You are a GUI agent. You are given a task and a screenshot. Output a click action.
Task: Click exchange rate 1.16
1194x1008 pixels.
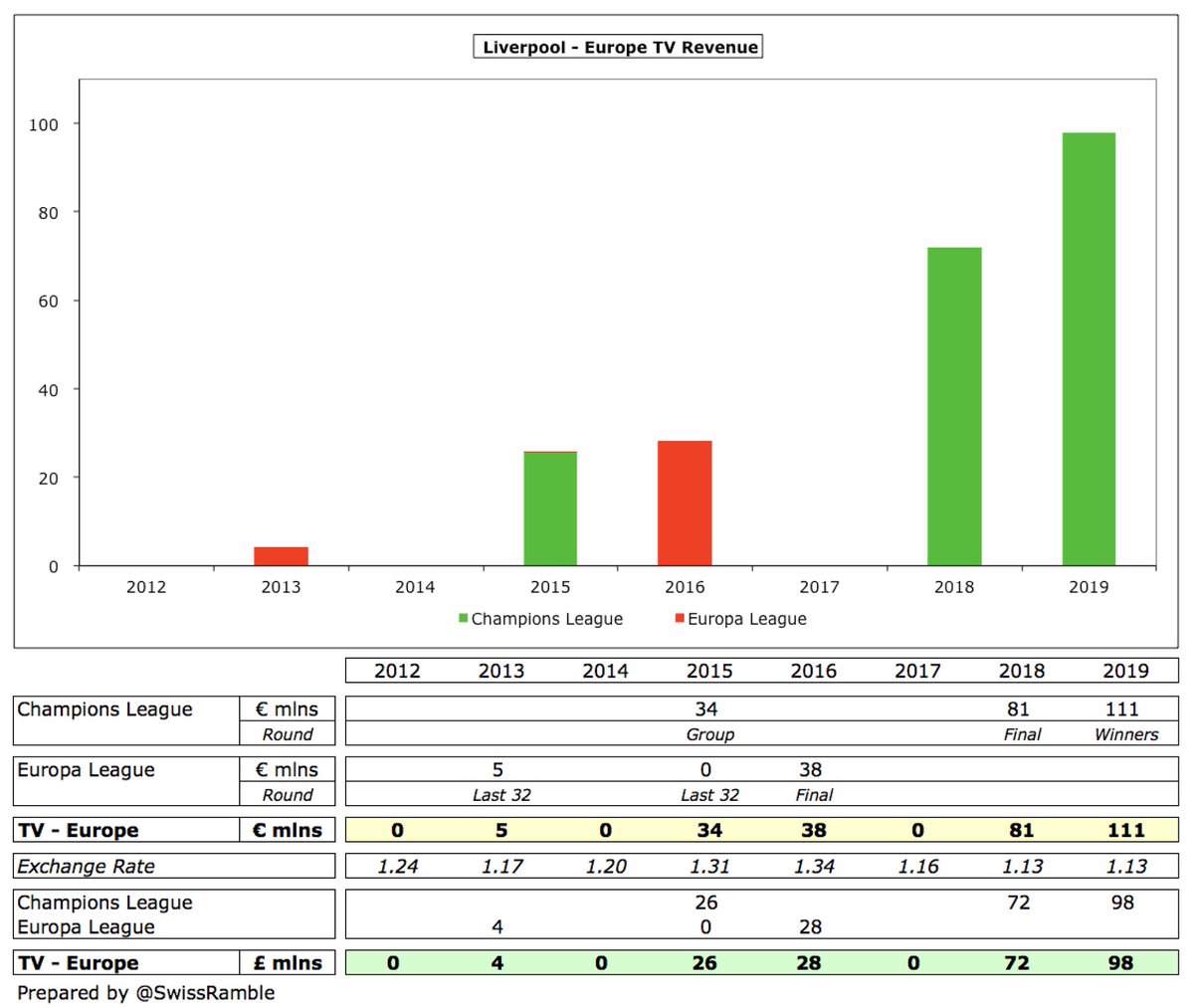click(918, 867)
